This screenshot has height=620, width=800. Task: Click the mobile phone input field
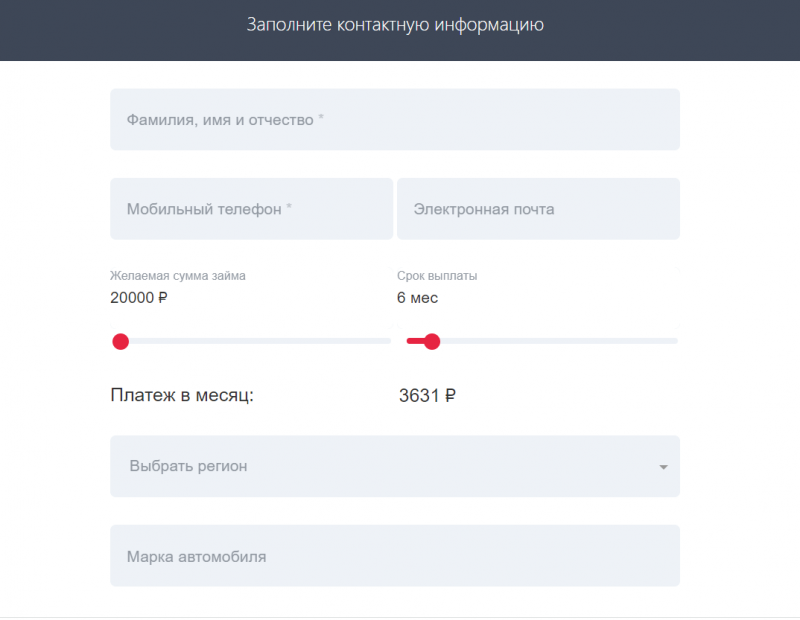tap(251, 208)
